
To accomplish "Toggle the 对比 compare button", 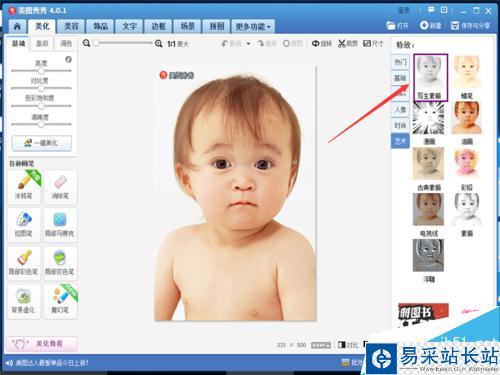I will [348, 345].
